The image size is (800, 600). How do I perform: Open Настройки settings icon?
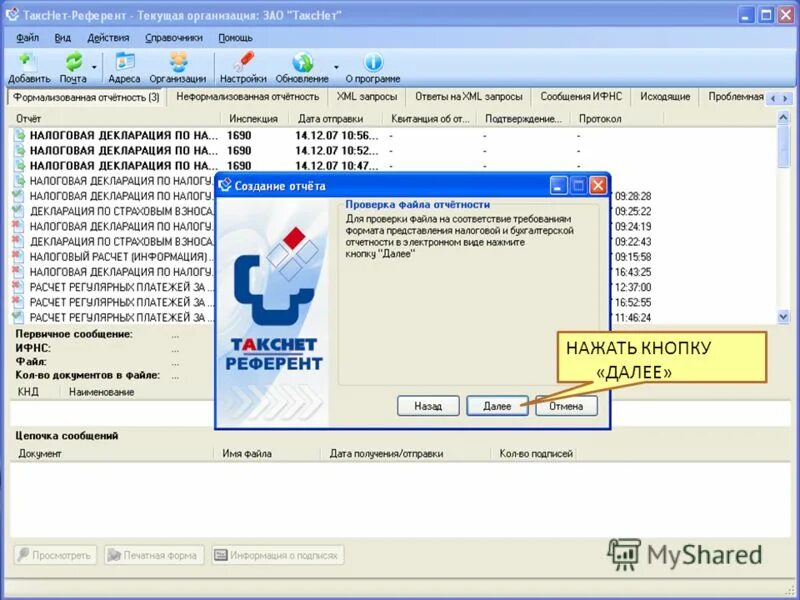pos(243,67)
